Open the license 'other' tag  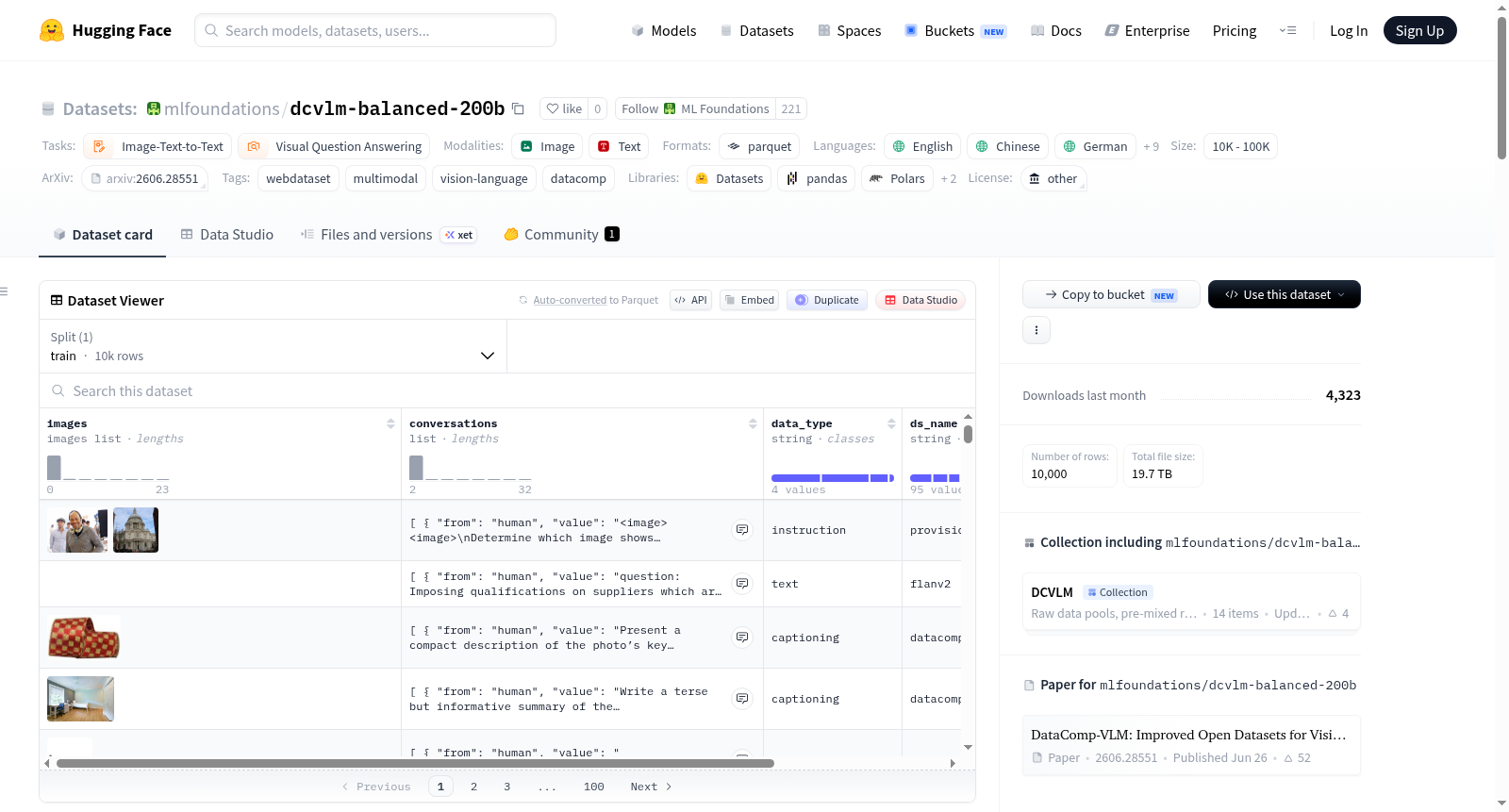click(x=1053, y=178)
